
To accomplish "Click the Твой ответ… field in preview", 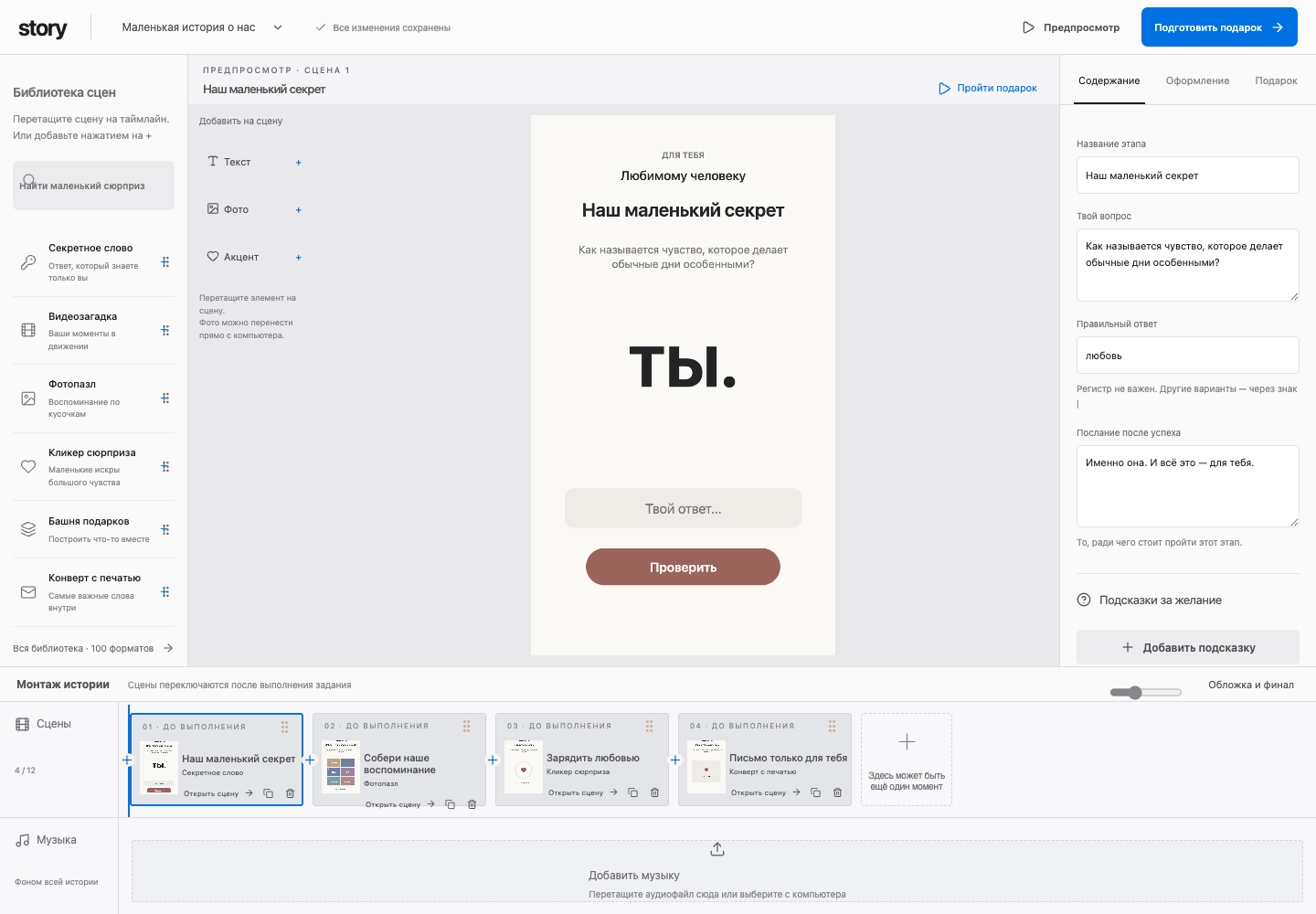I will [683, 508].
